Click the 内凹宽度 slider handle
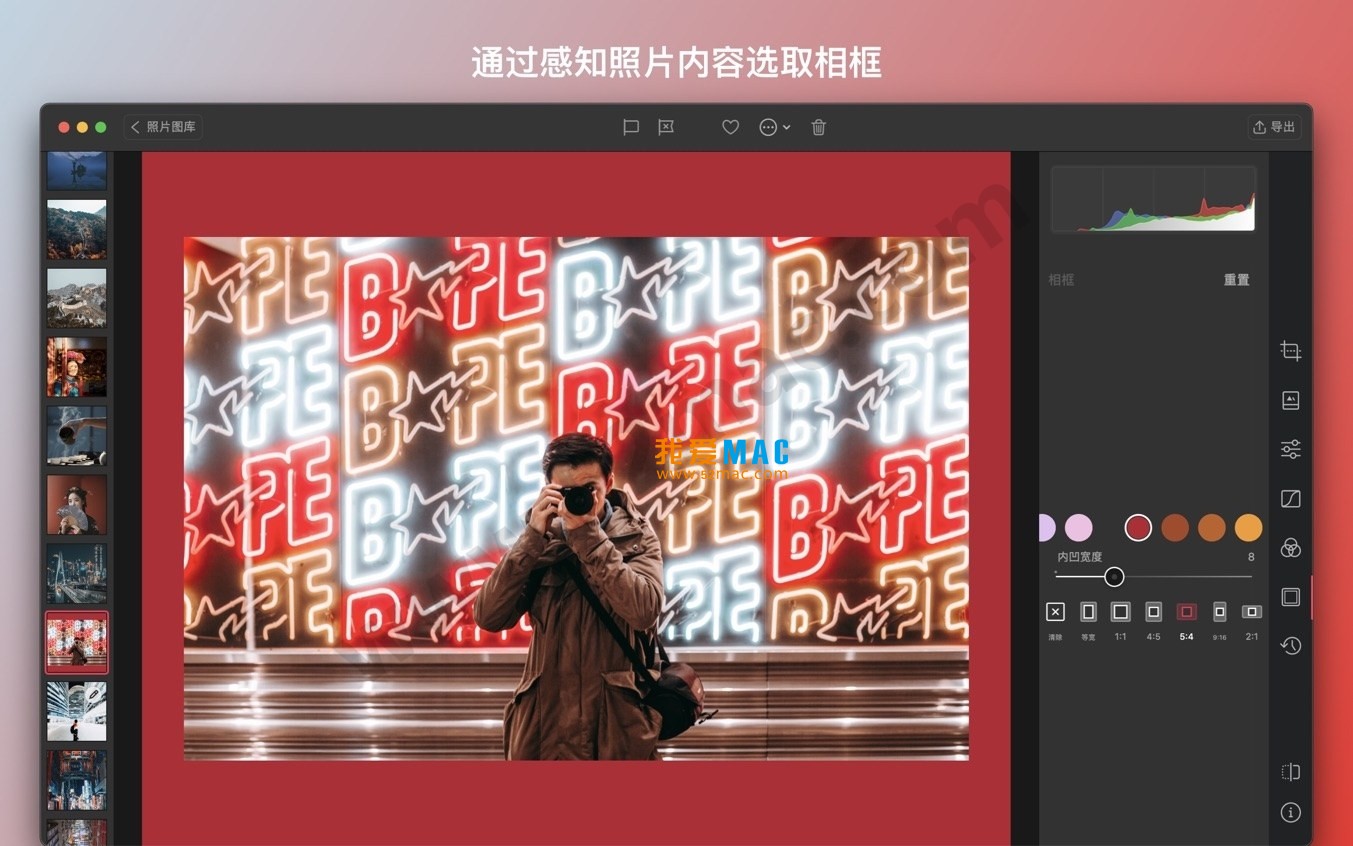Screen dimensions: 1353x846 click(1114, 577)
